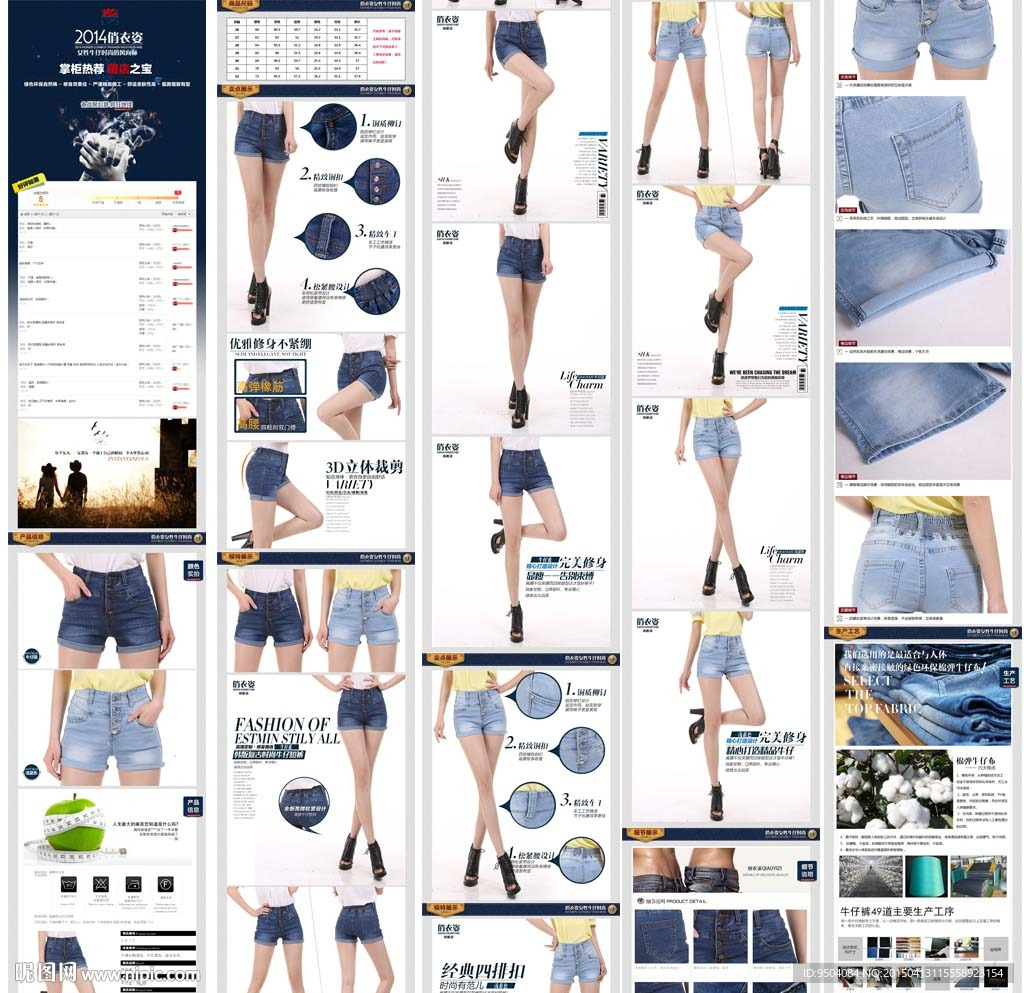
Task: Click the 产品信息 section header banner
Action: tap(107, 538)
